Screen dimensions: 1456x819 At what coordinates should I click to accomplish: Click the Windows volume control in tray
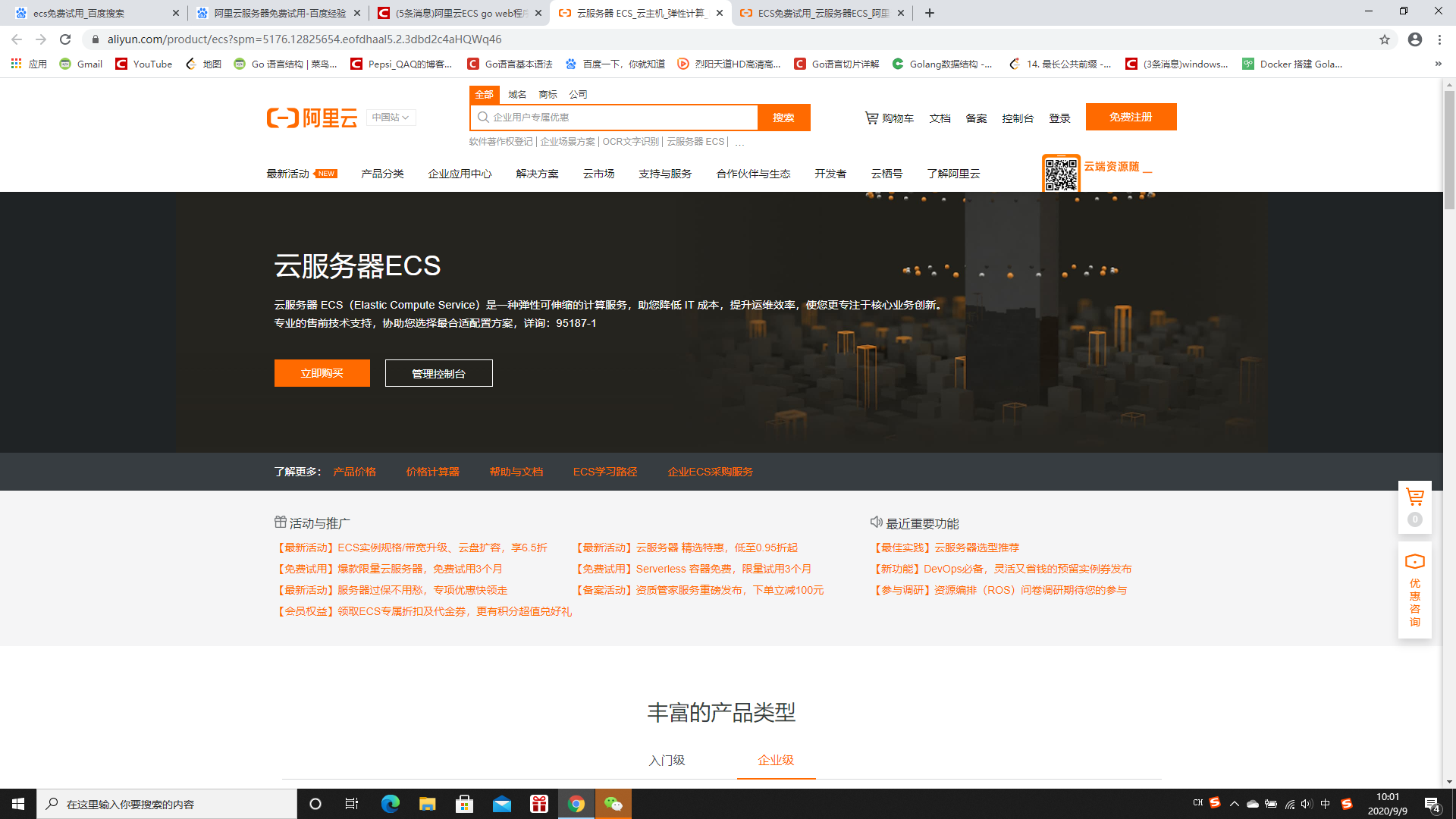click(x=1306, y=804)
